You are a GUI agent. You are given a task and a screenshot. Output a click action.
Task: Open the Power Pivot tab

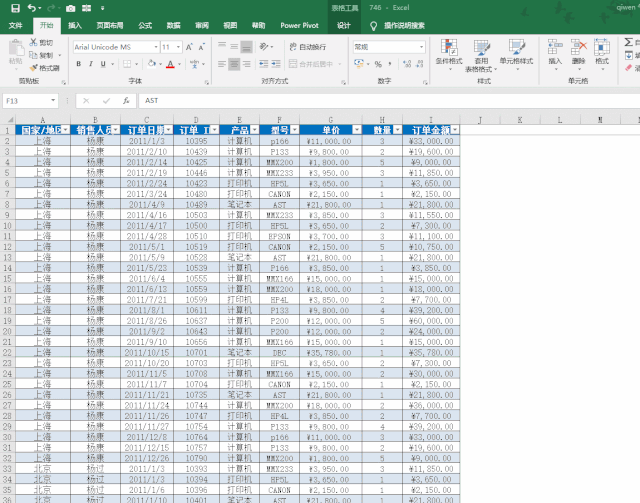point(299,24)
